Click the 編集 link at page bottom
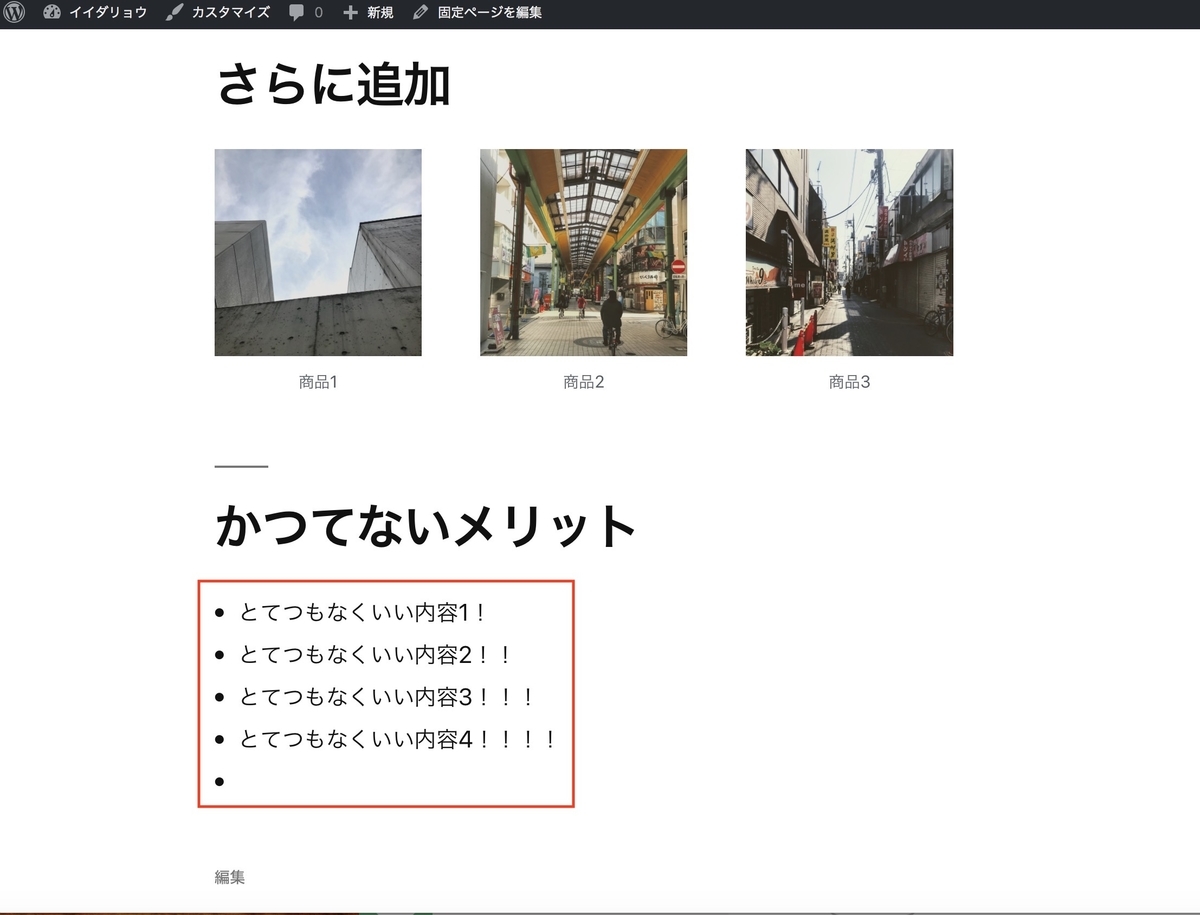 coord(229,877)
